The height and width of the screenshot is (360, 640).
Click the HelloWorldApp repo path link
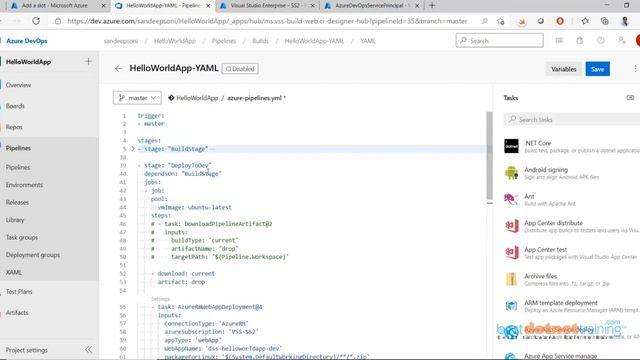pyautogui.click(x=197, y=98)
